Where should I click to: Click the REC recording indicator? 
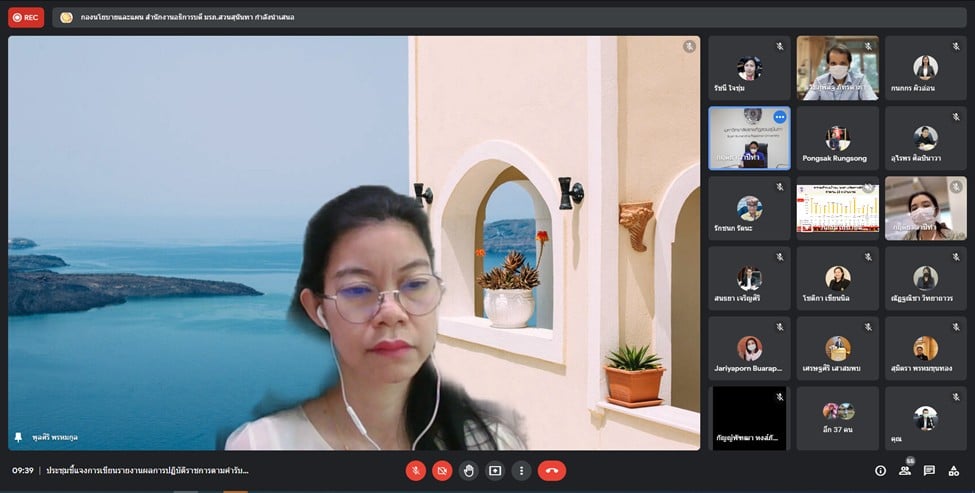26,17
